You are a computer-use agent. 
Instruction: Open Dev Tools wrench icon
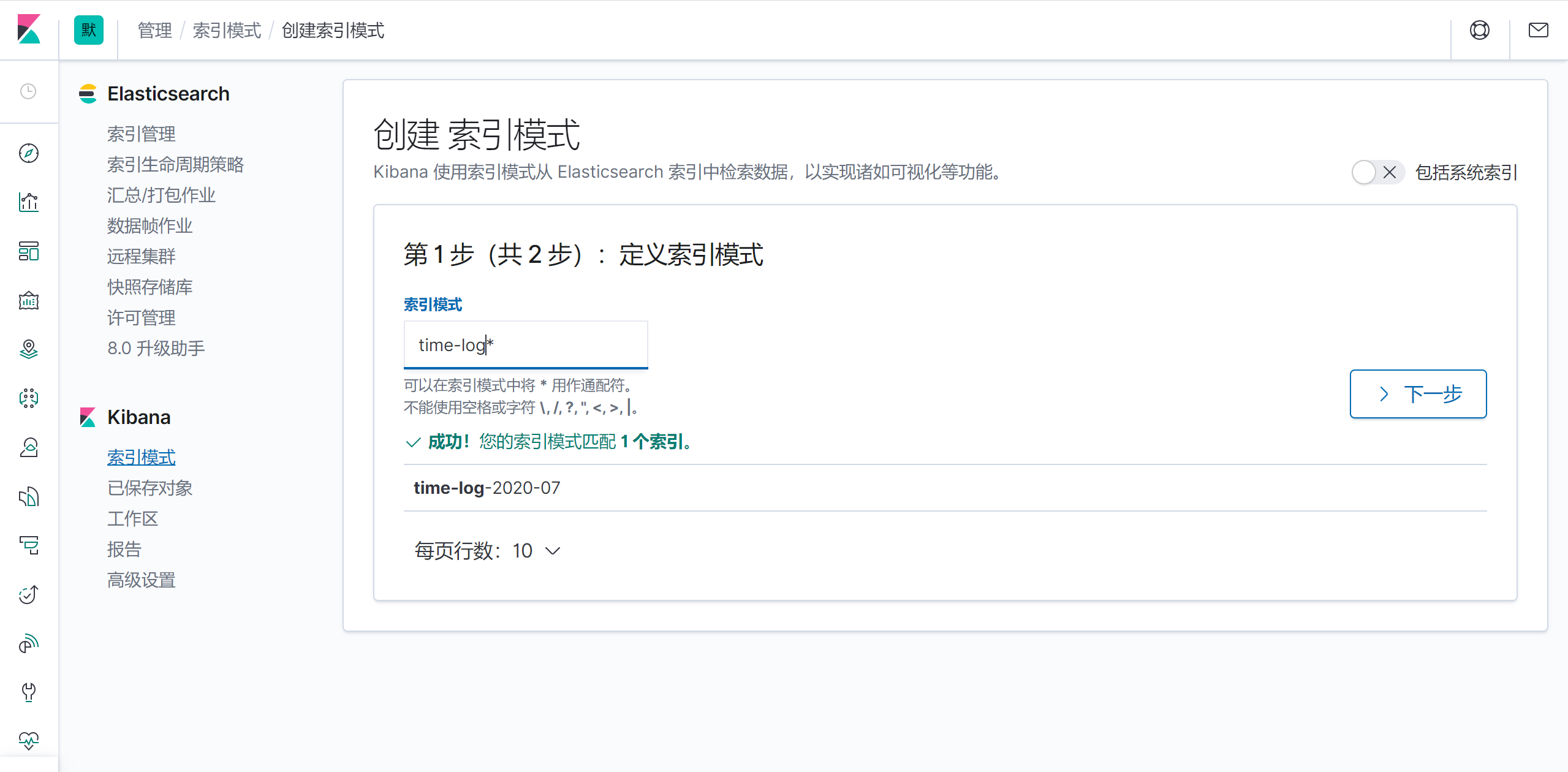[x=29, y=692]
